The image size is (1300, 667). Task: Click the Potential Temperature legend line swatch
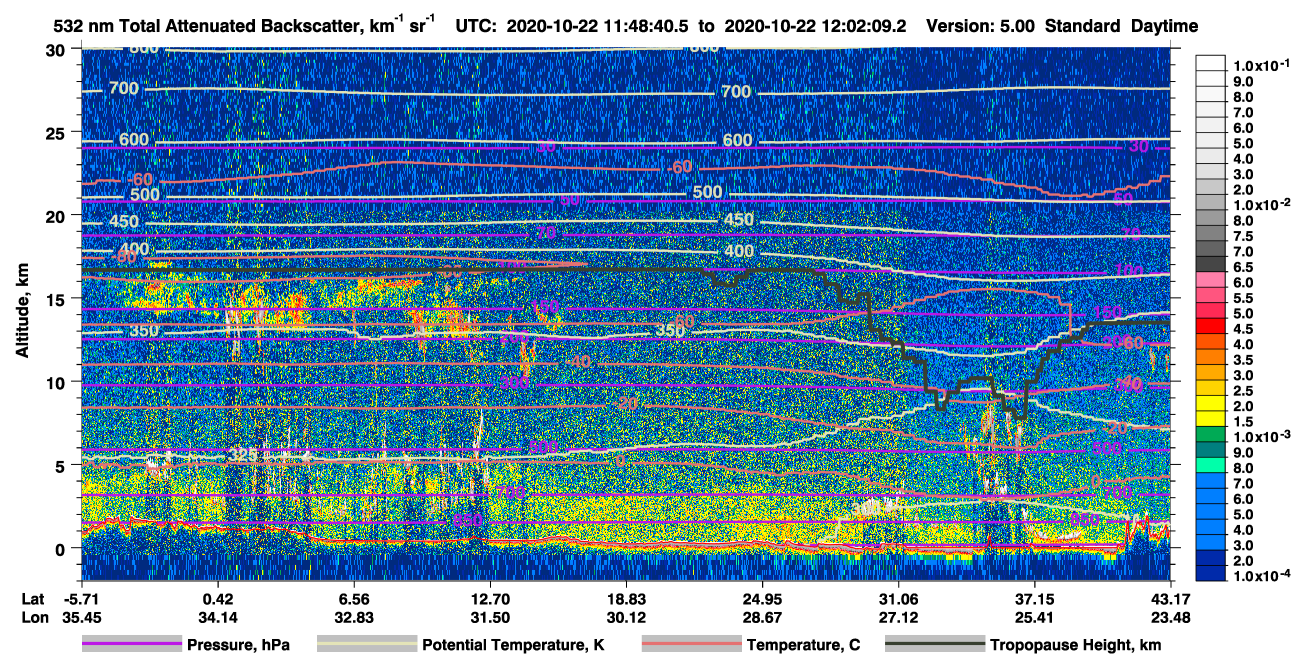366,645
